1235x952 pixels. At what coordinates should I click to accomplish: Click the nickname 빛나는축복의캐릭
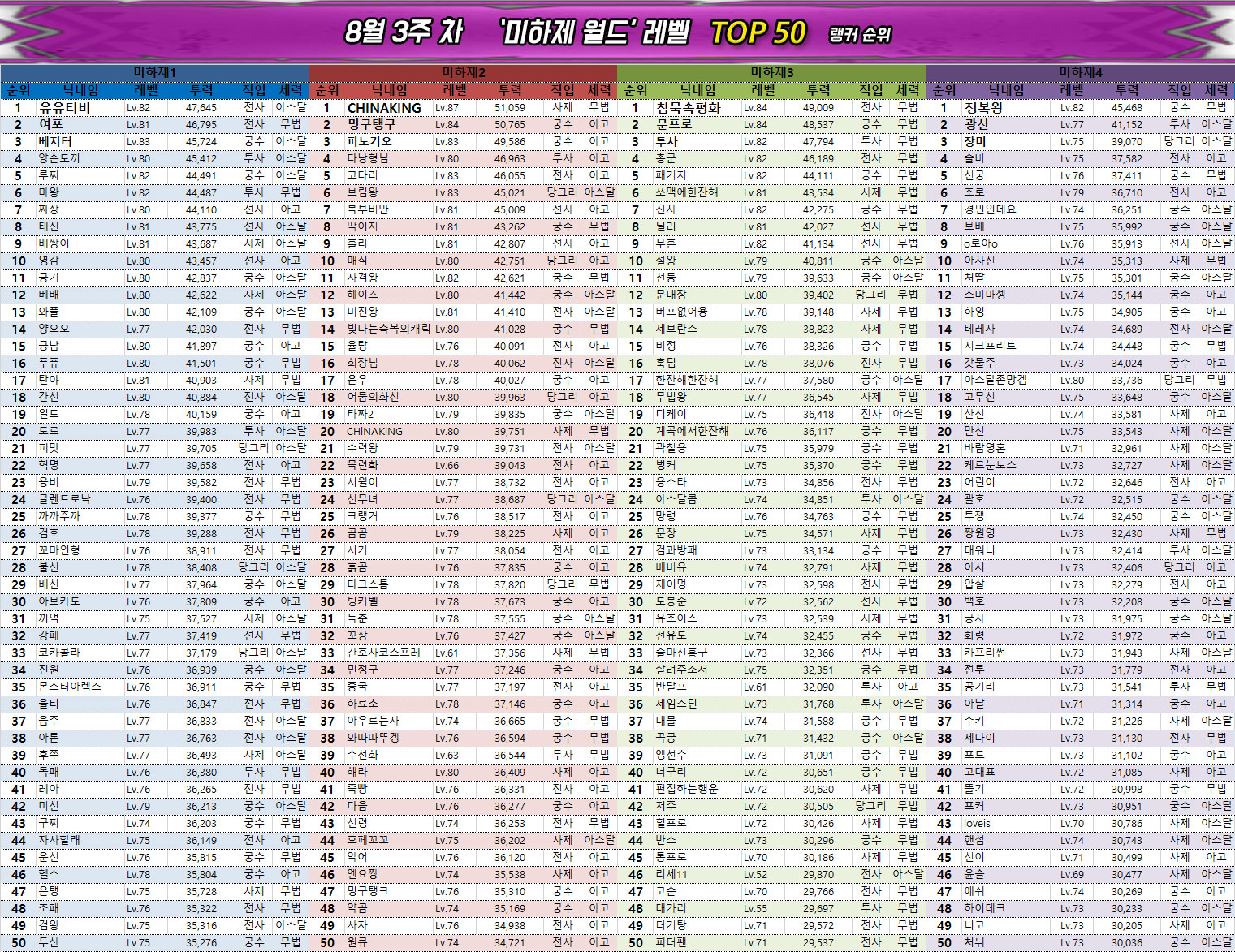point(389,329)
